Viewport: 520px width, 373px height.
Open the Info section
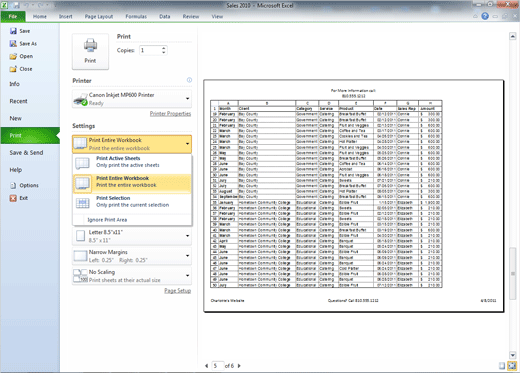14,84
